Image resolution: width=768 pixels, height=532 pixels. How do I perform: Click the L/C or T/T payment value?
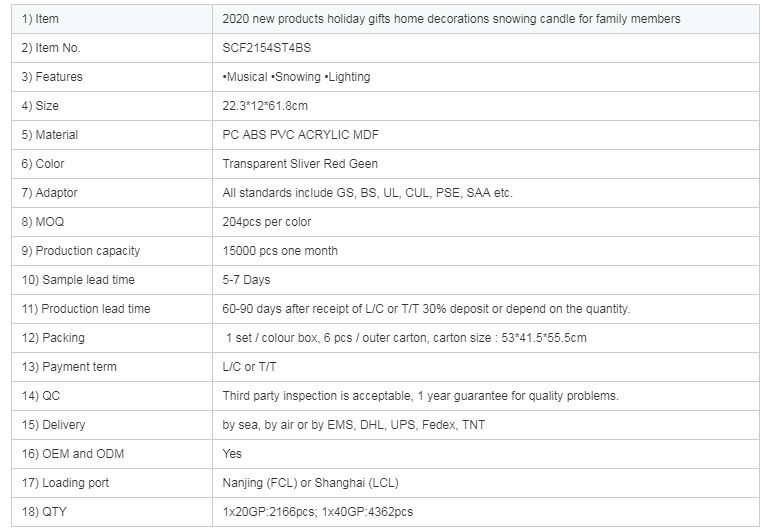[x=249, y=367]
